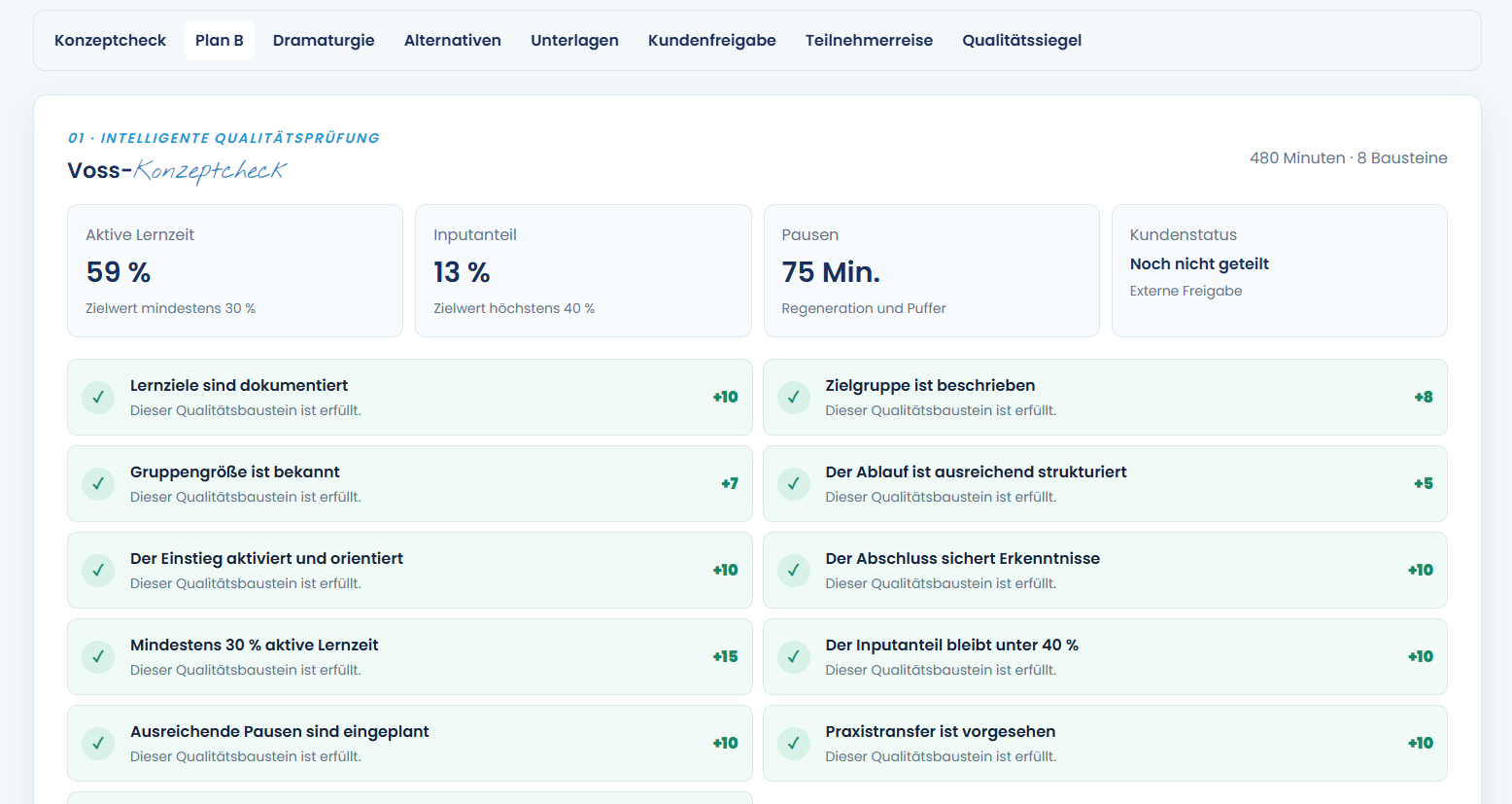Show the Teilnehmerreise tab
This screenshot has height=804, width=1512.
pos(869,40)
